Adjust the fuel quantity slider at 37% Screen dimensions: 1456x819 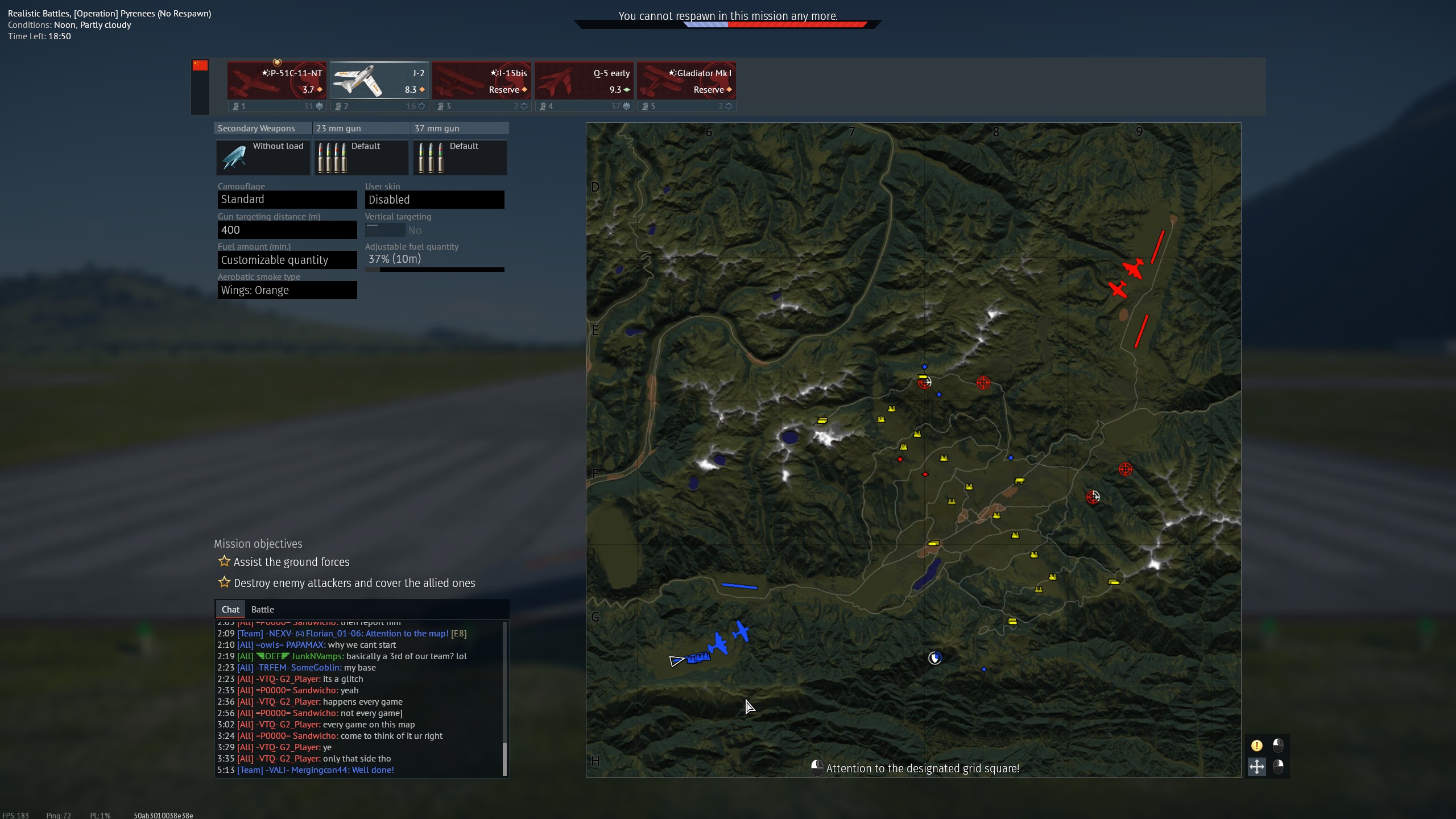click(x=435, y=270)
